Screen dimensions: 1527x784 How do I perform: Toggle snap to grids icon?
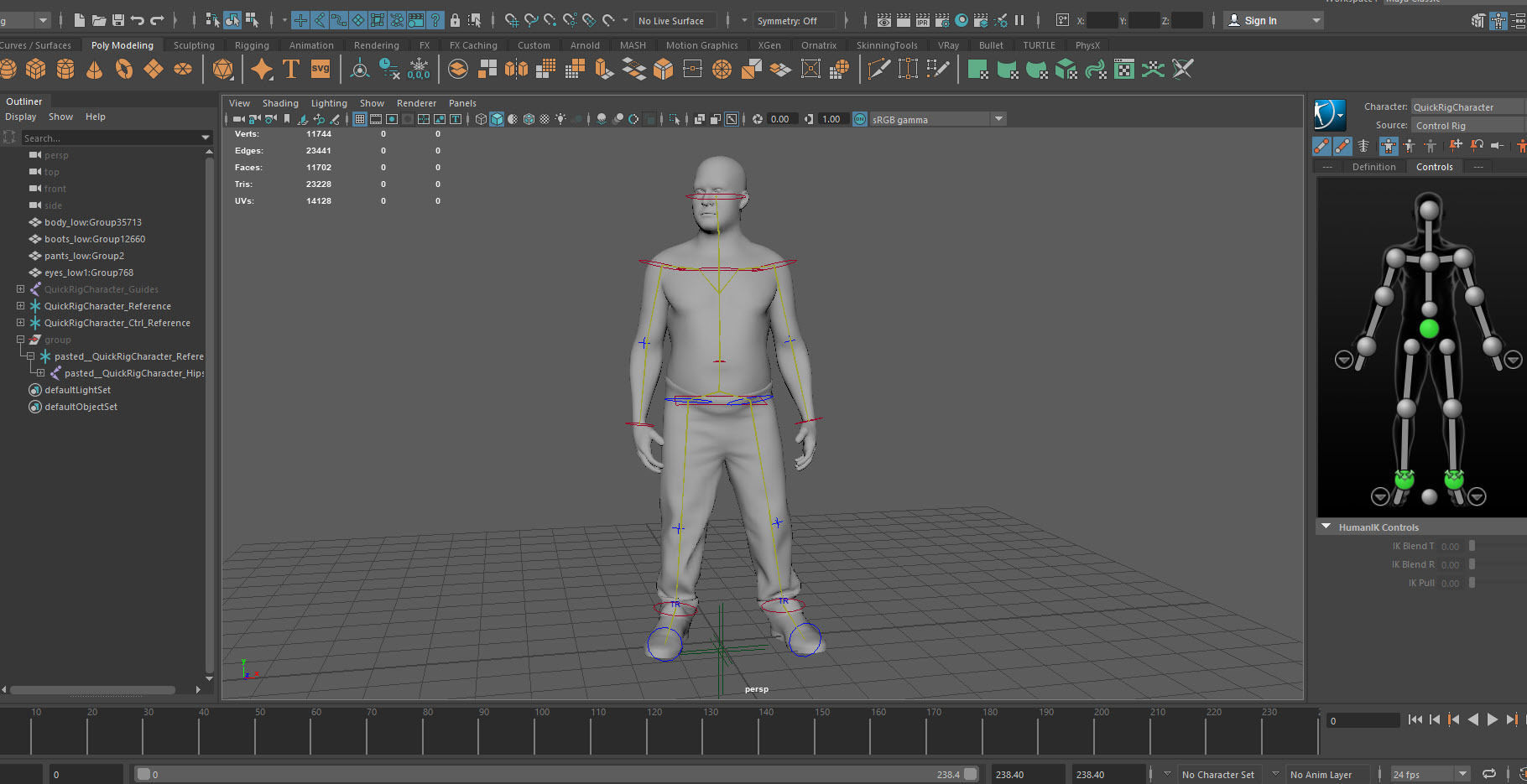click(512, 20)
